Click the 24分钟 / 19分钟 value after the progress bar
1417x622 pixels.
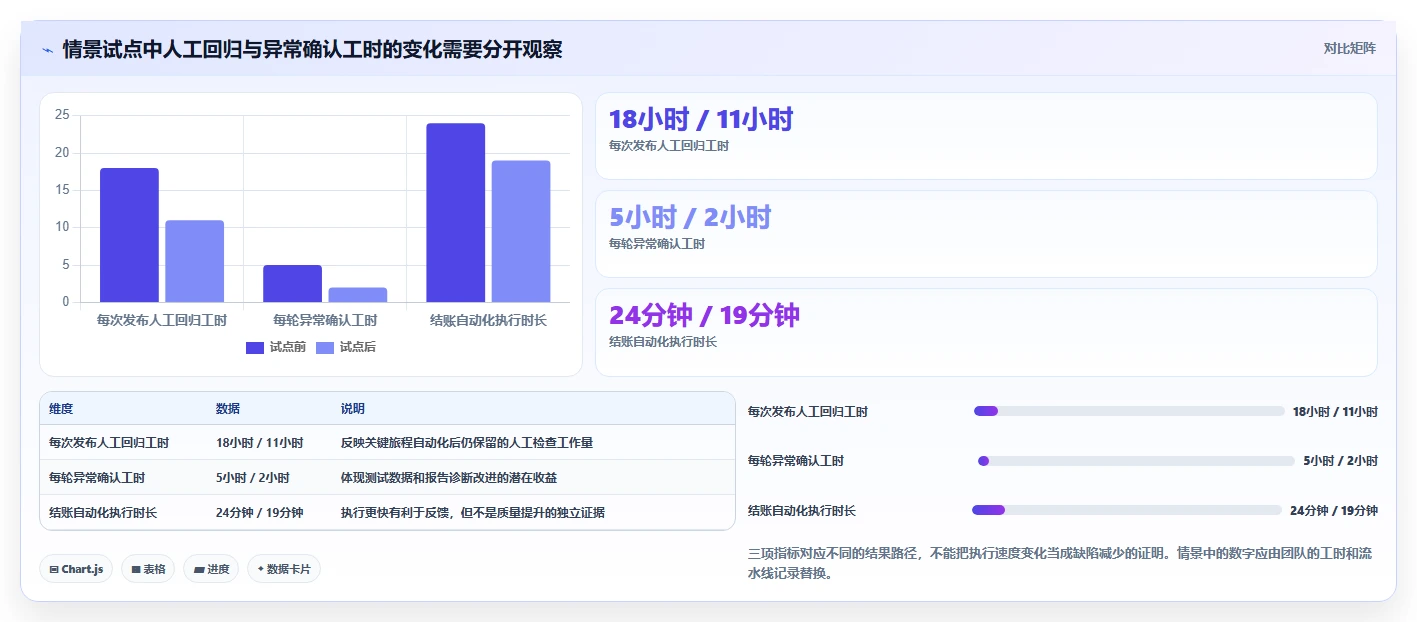click(1334, 510)
